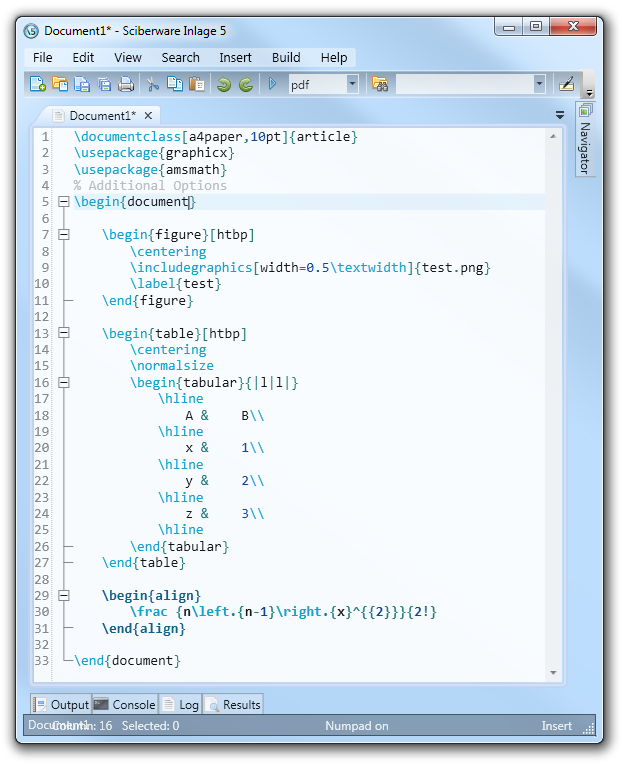The height and width of the screenshot is (765, 622).
Task: Switch to the Log panel tab
Action: pyautogui.click(x=181, y=705)
